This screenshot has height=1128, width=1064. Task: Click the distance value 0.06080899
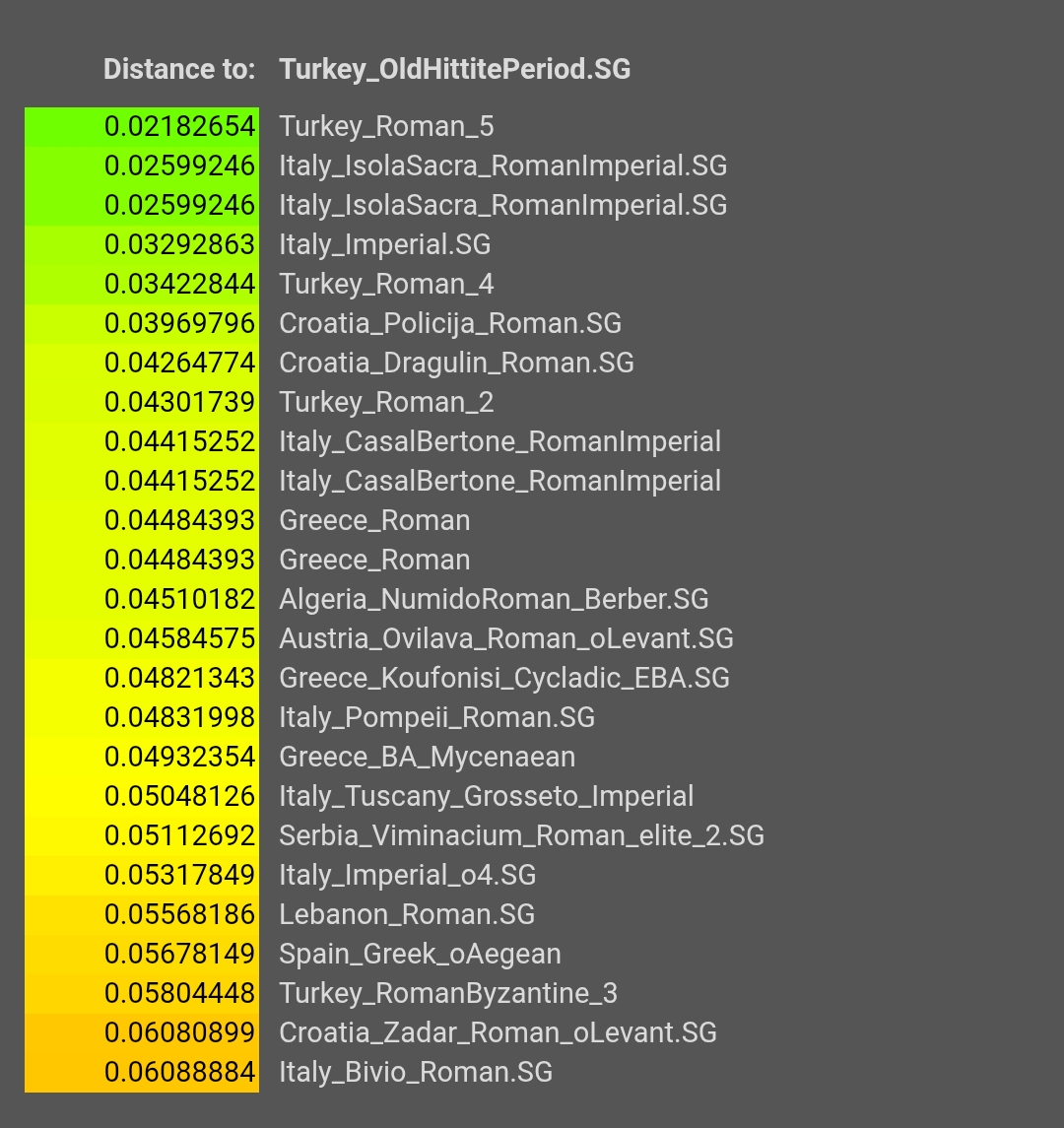pos(180,1033)
